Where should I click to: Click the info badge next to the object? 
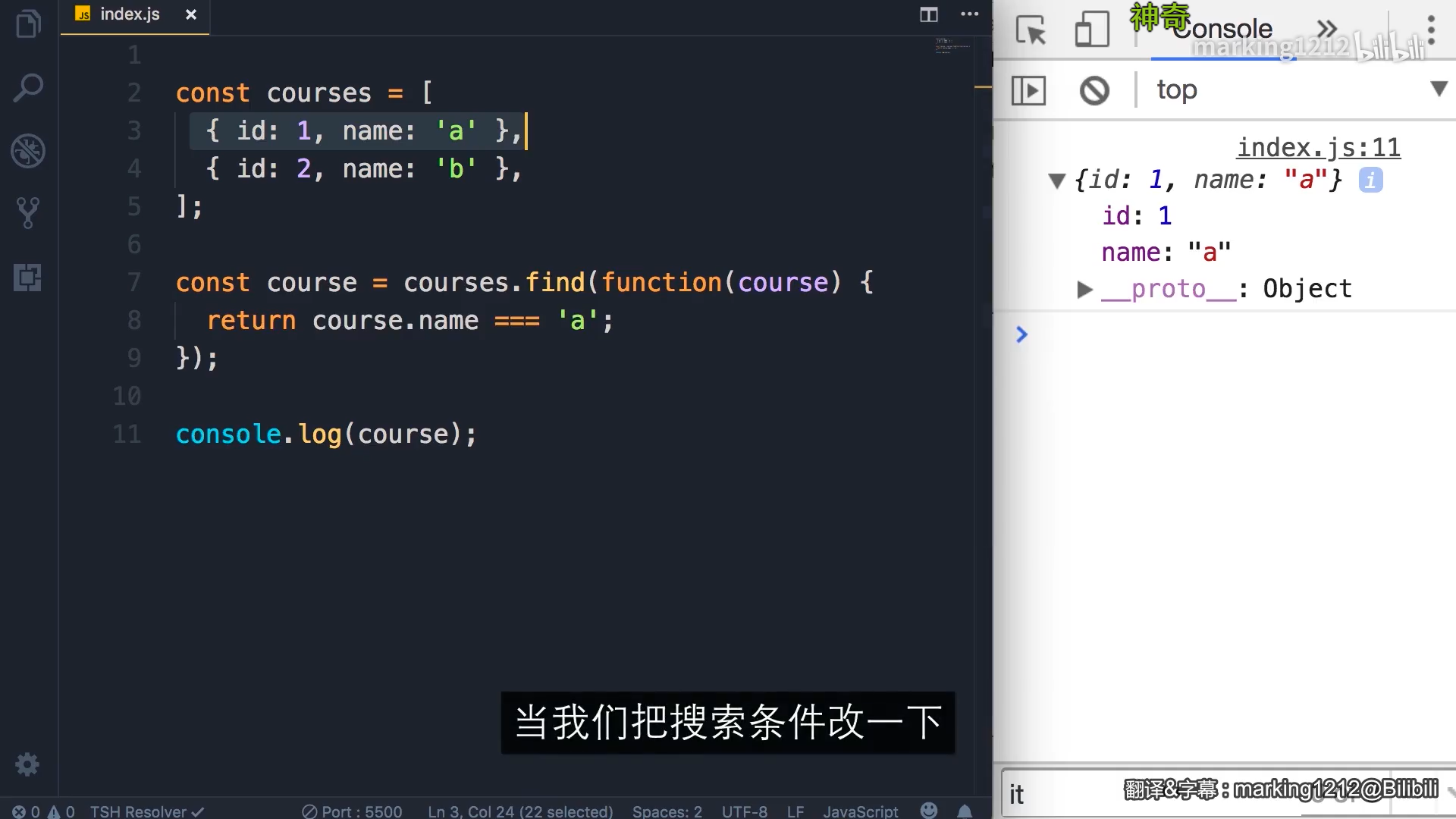(x=1370, y=180)
